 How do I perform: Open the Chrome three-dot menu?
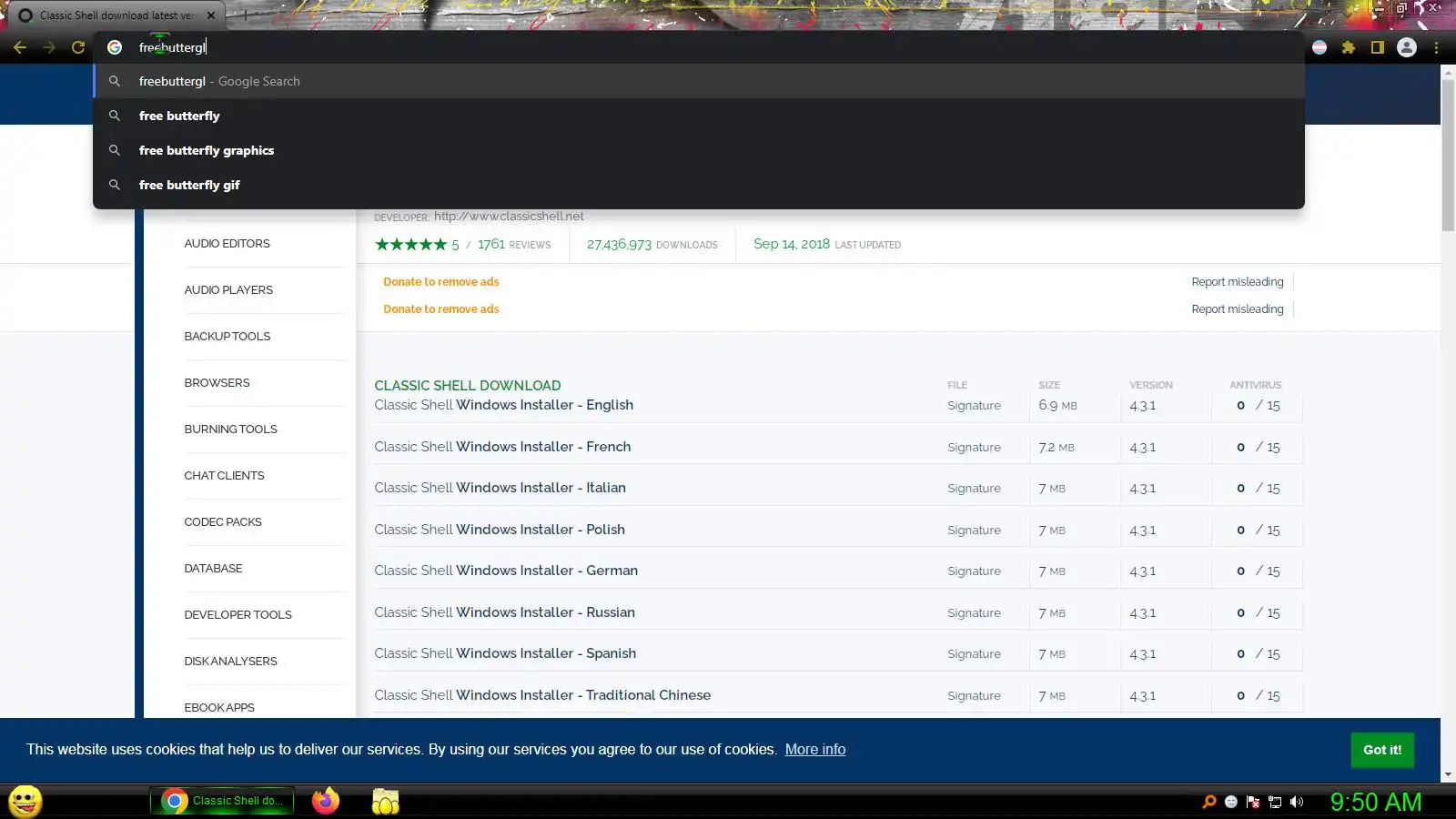1436,47
